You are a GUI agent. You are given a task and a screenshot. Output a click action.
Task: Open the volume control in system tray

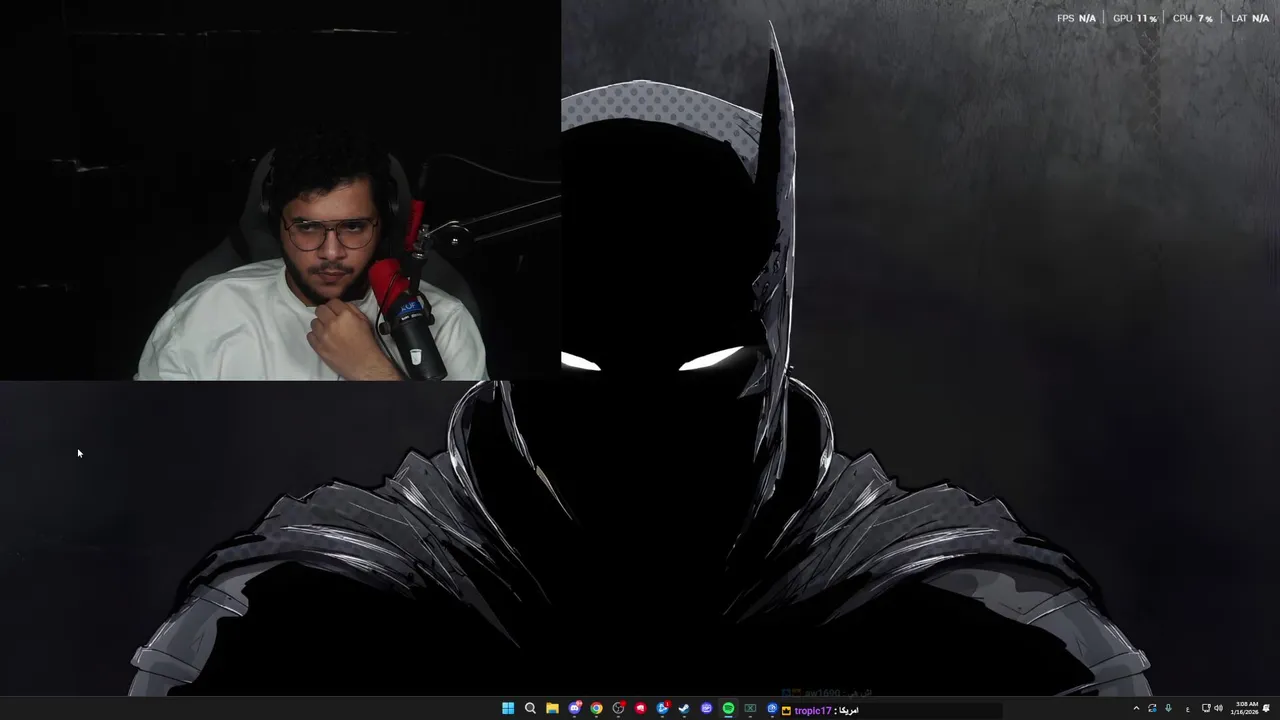pyautogui.click(x=1218, y=708)
